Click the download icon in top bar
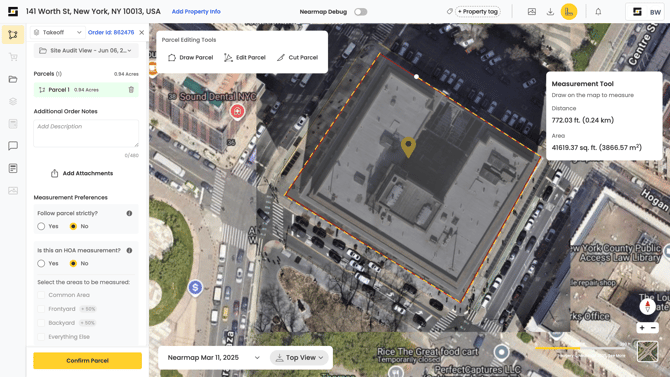670x377 pixels. (x=550, y=12)
